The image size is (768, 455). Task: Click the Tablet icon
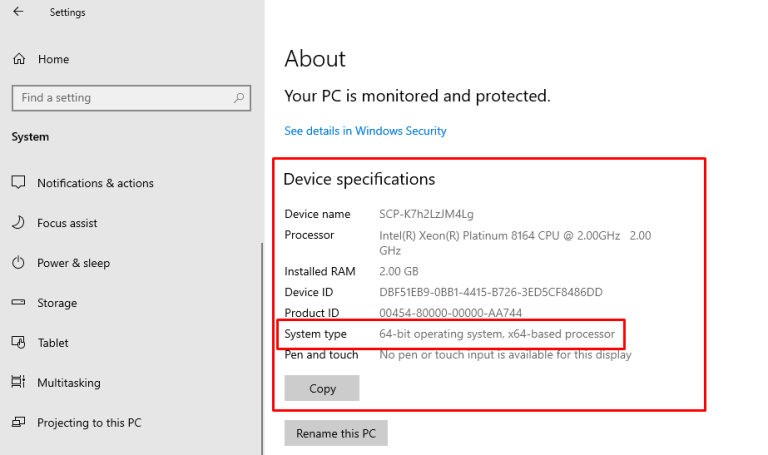[x=18, y=342]
